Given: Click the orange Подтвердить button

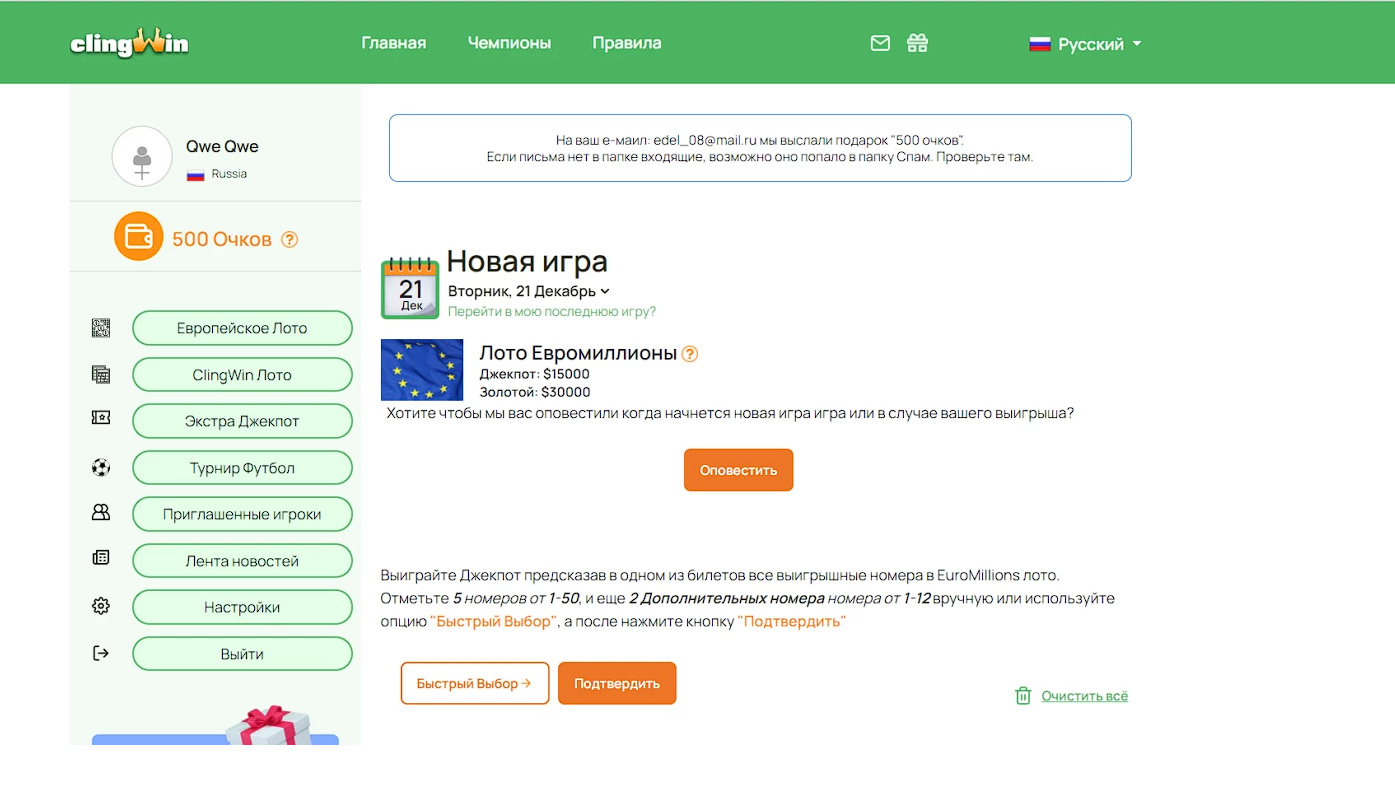Looking at the screenshot, I should pyautogui.click(x=617, y=683).
